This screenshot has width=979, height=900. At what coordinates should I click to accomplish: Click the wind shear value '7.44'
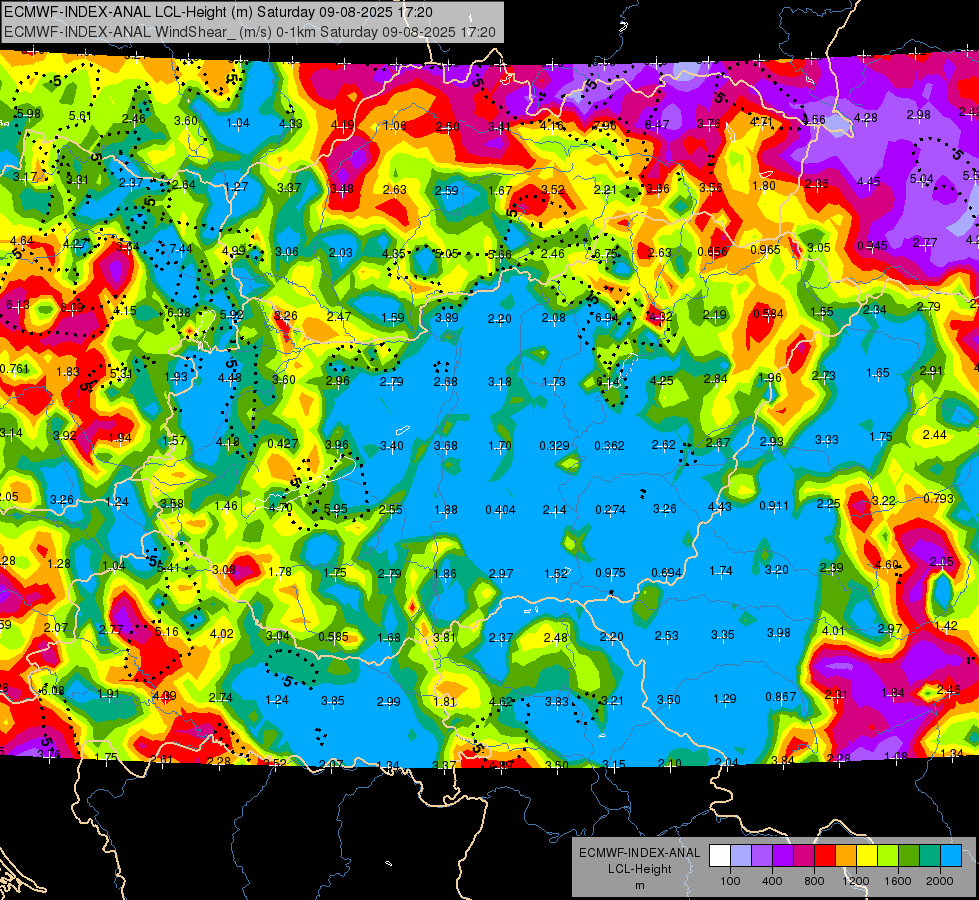[x=180, y=249]
